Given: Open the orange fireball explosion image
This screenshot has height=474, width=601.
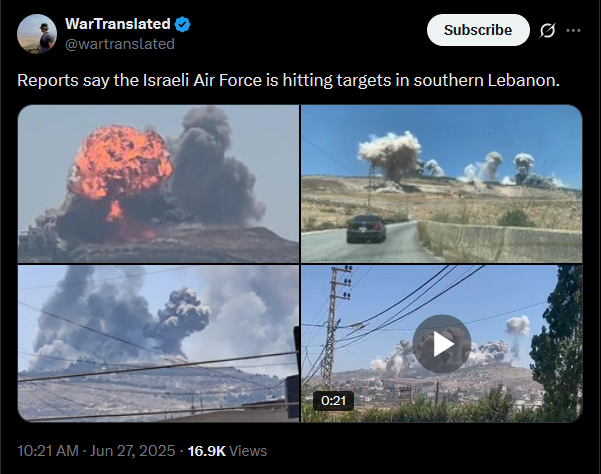Looking at the screenshot, I should [x=158, y=184].
